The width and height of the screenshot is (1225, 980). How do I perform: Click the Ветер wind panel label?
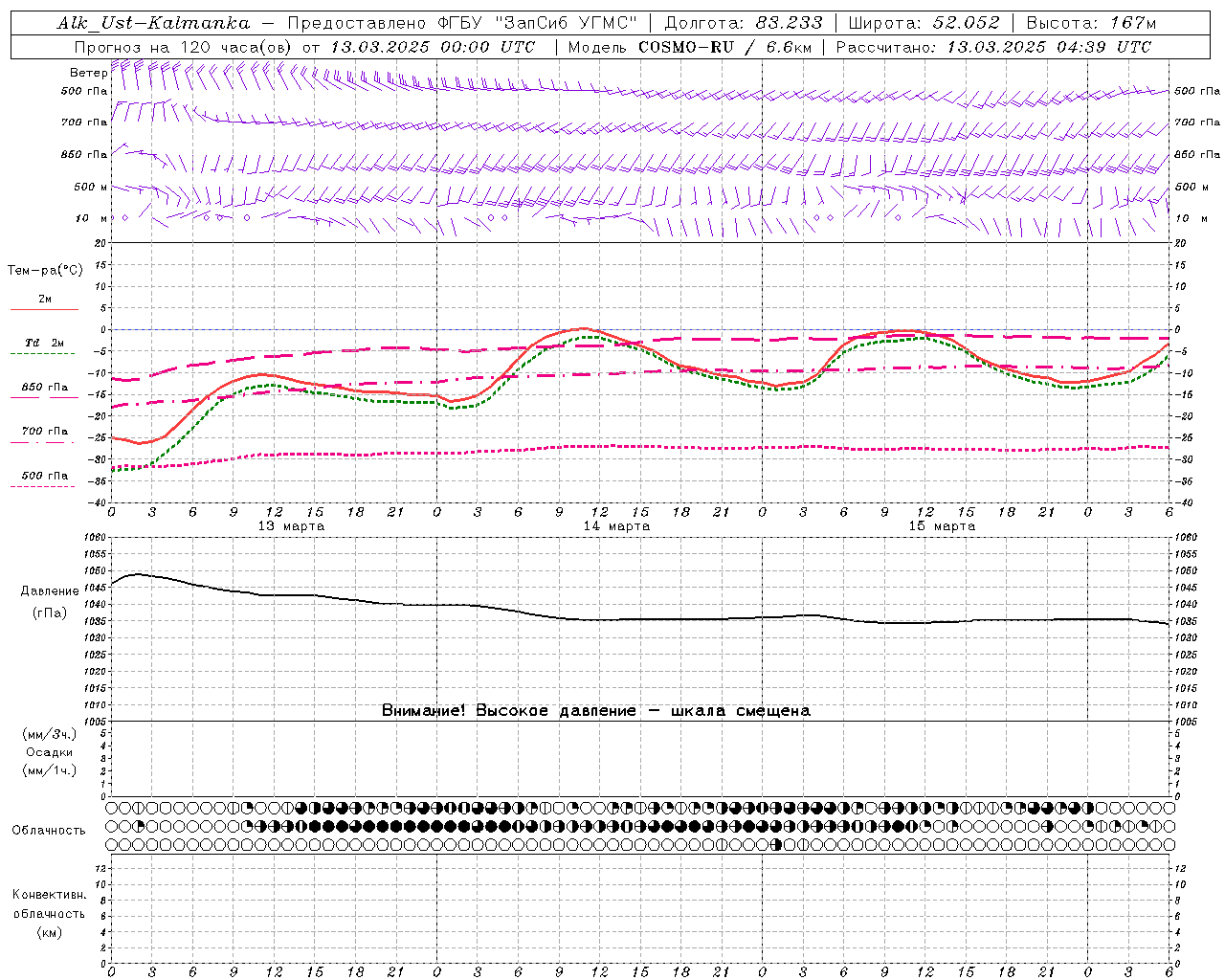point(88,73)
